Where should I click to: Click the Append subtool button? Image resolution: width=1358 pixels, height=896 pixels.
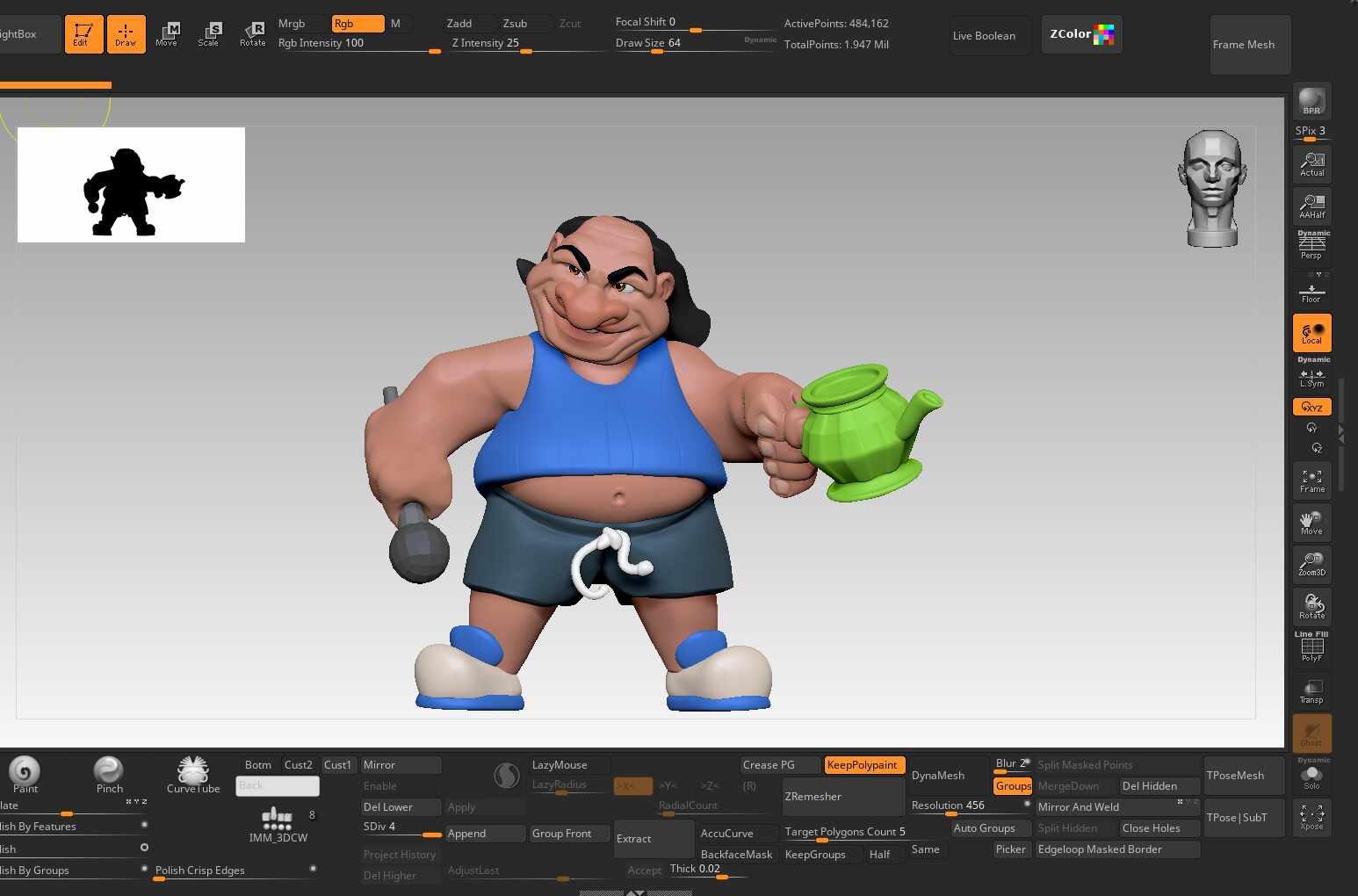click(485, 834)
